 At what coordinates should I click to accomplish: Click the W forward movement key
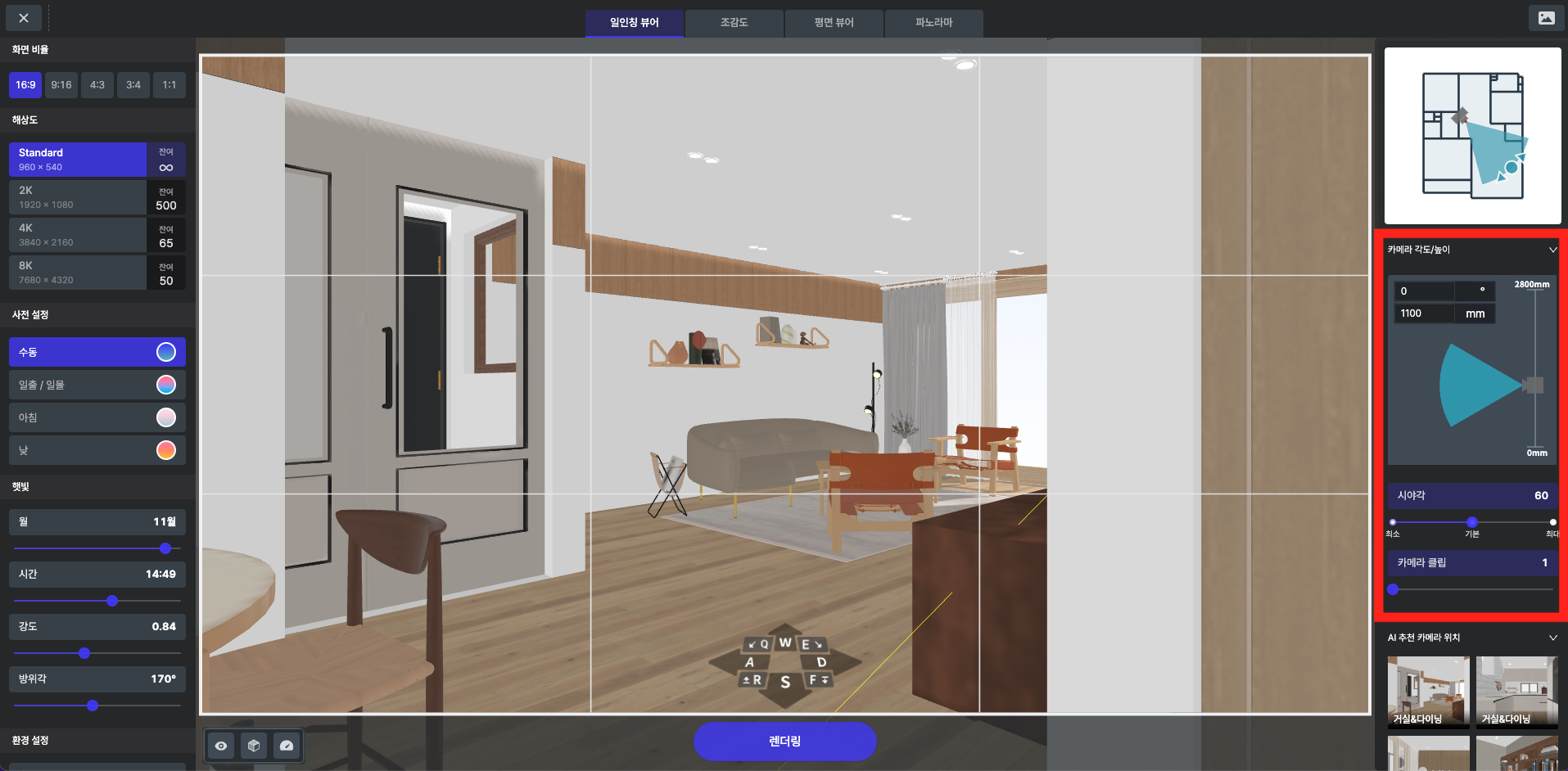(x=785, y=642)
